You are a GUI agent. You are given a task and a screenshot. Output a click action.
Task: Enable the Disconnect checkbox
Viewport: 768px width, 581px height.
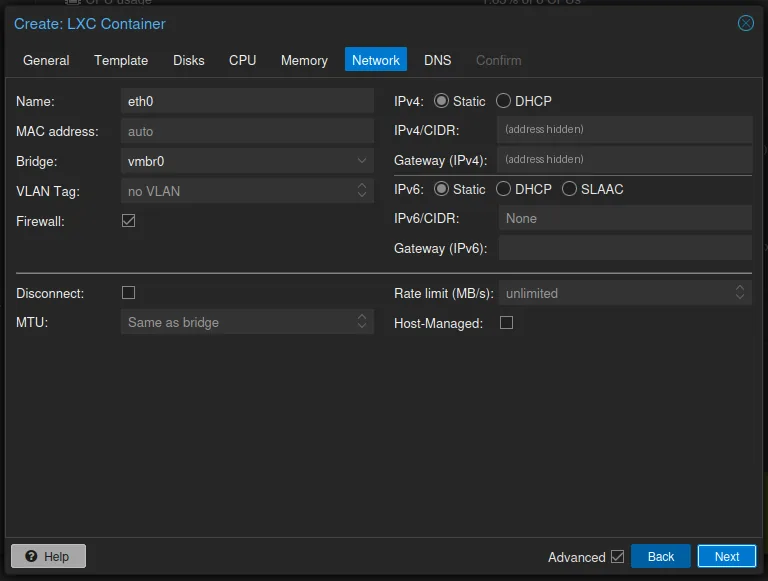click(x=128, y=292)
